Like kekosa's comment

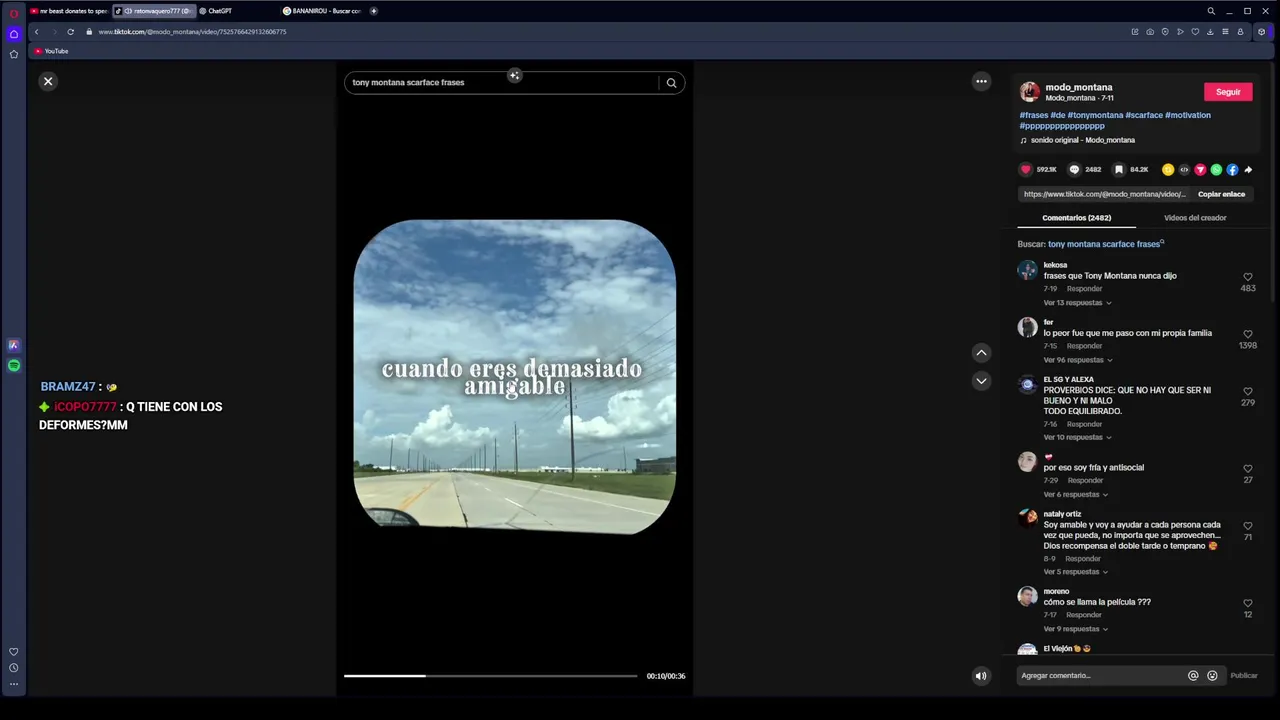pos(1247,277)
